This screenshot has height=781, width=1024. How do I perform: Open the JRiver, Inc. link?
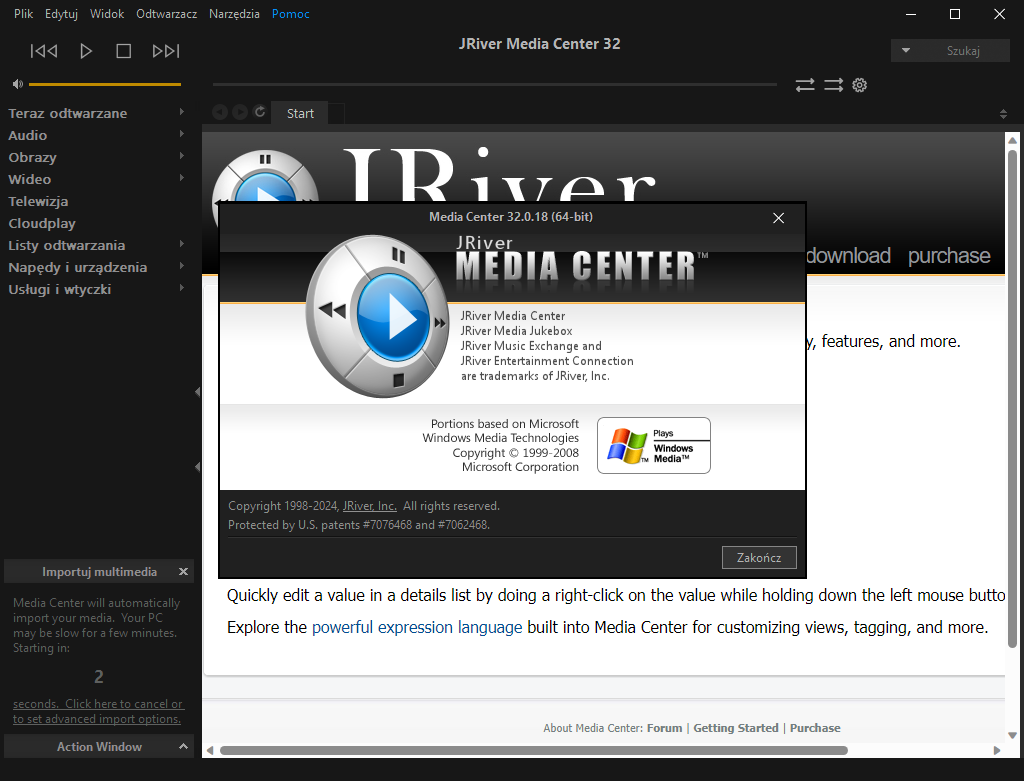point(370,506)
